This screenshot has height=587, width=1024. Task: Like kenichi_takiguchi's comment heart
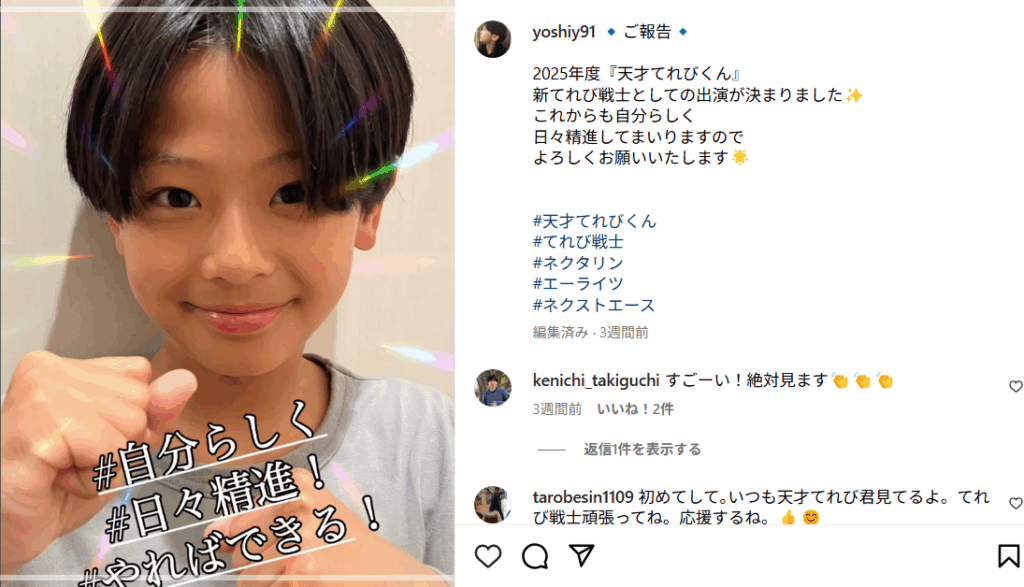point(1016,387)
